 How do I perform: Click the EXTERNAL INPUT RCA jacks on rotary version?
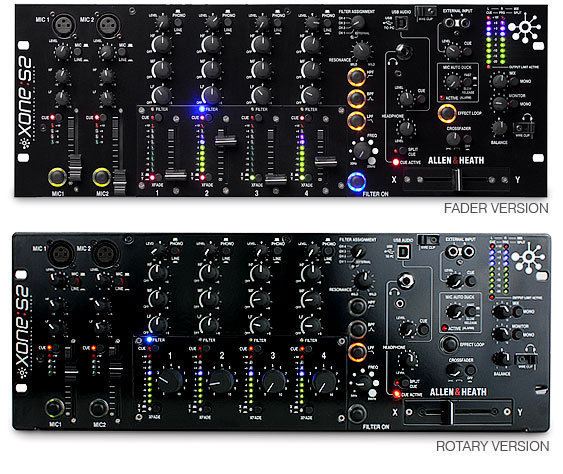(x=460, y=252)
